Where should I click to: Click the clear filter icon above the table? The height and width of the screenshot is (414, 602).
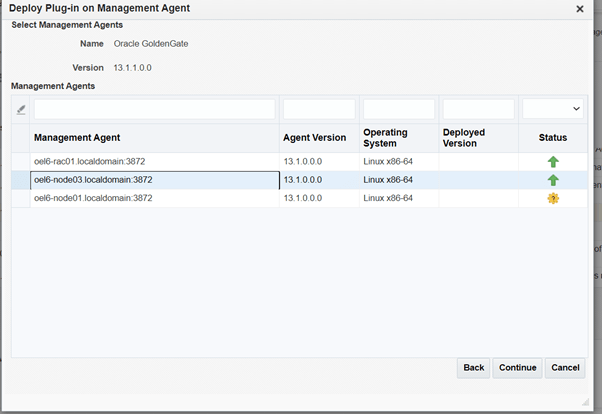21,109
